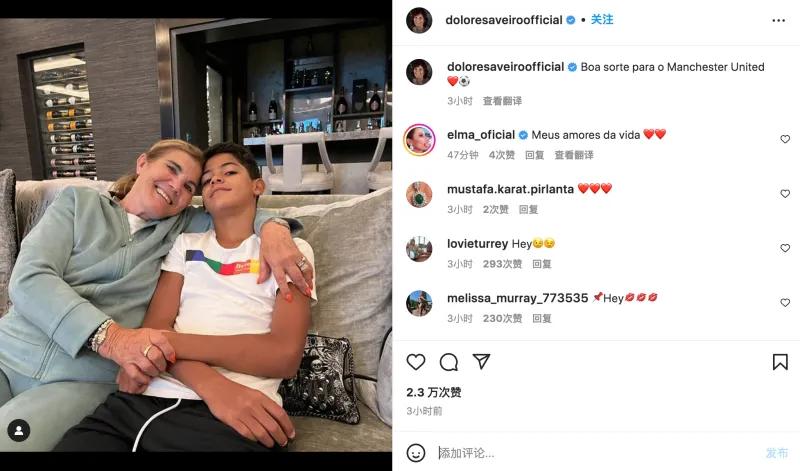Translate the caption with 查看翻译

pos(503,101)
